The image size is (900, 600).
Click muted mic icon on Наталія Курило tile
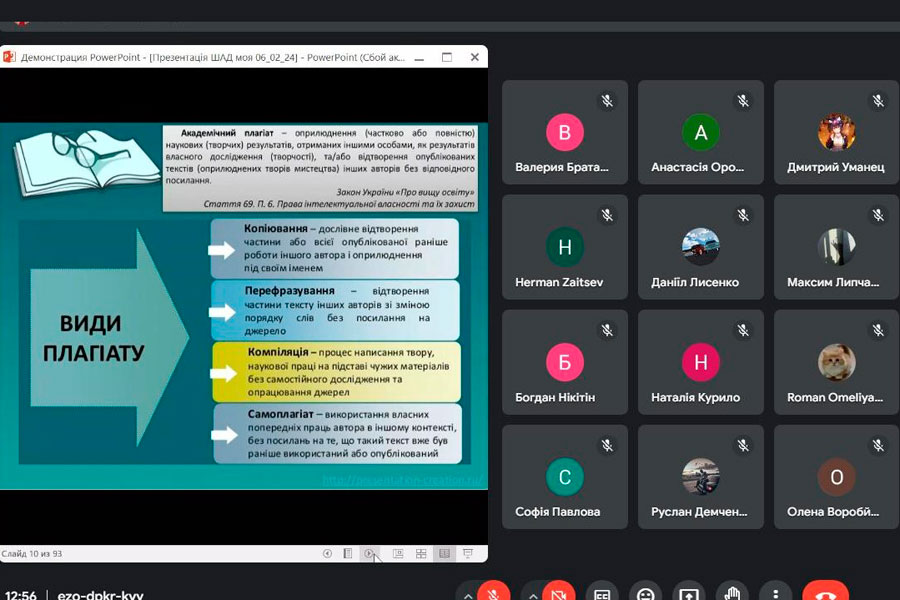[x=743, y=330]
